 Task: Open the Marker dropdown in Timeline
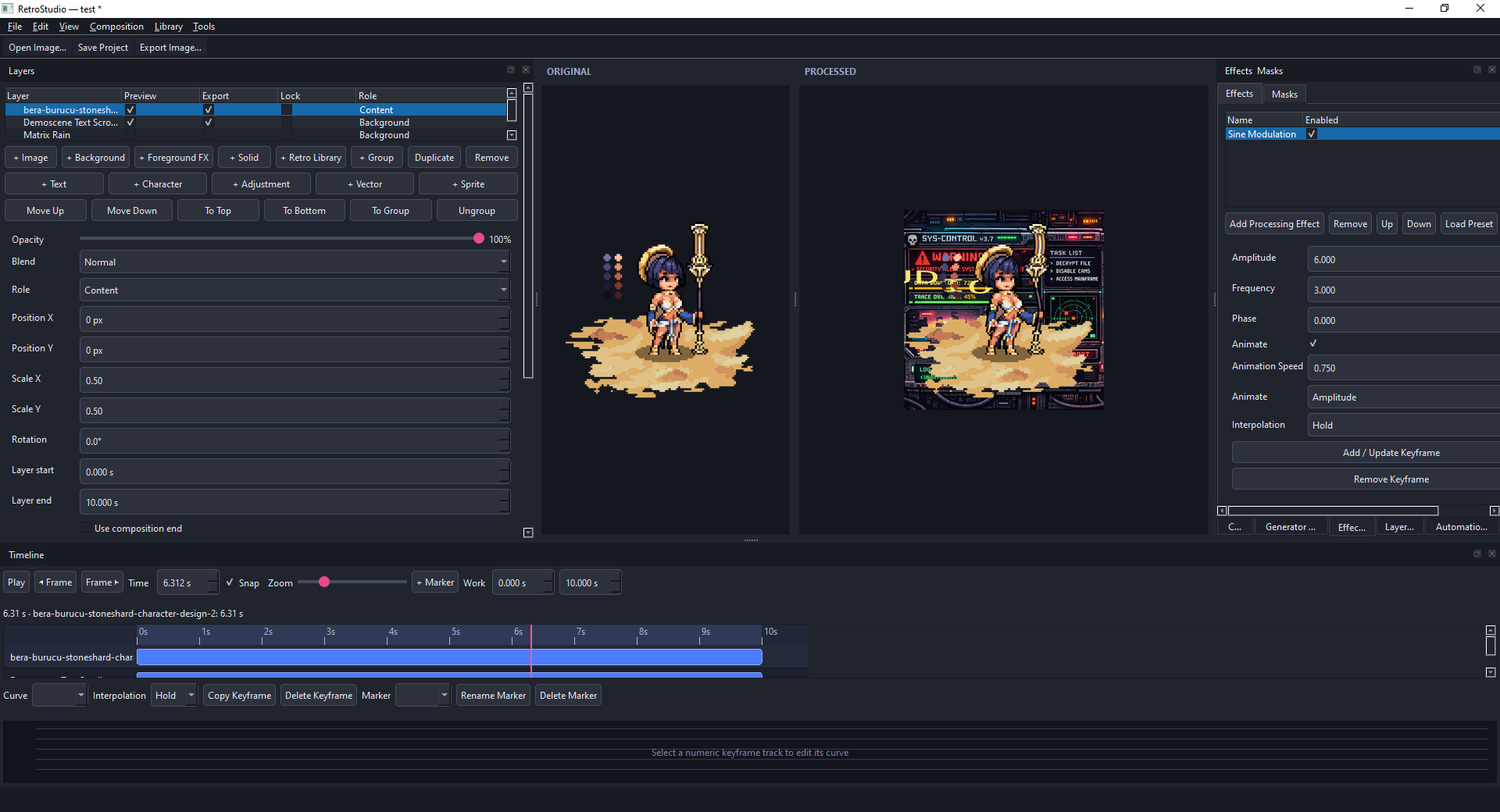(x=423, y=696)
